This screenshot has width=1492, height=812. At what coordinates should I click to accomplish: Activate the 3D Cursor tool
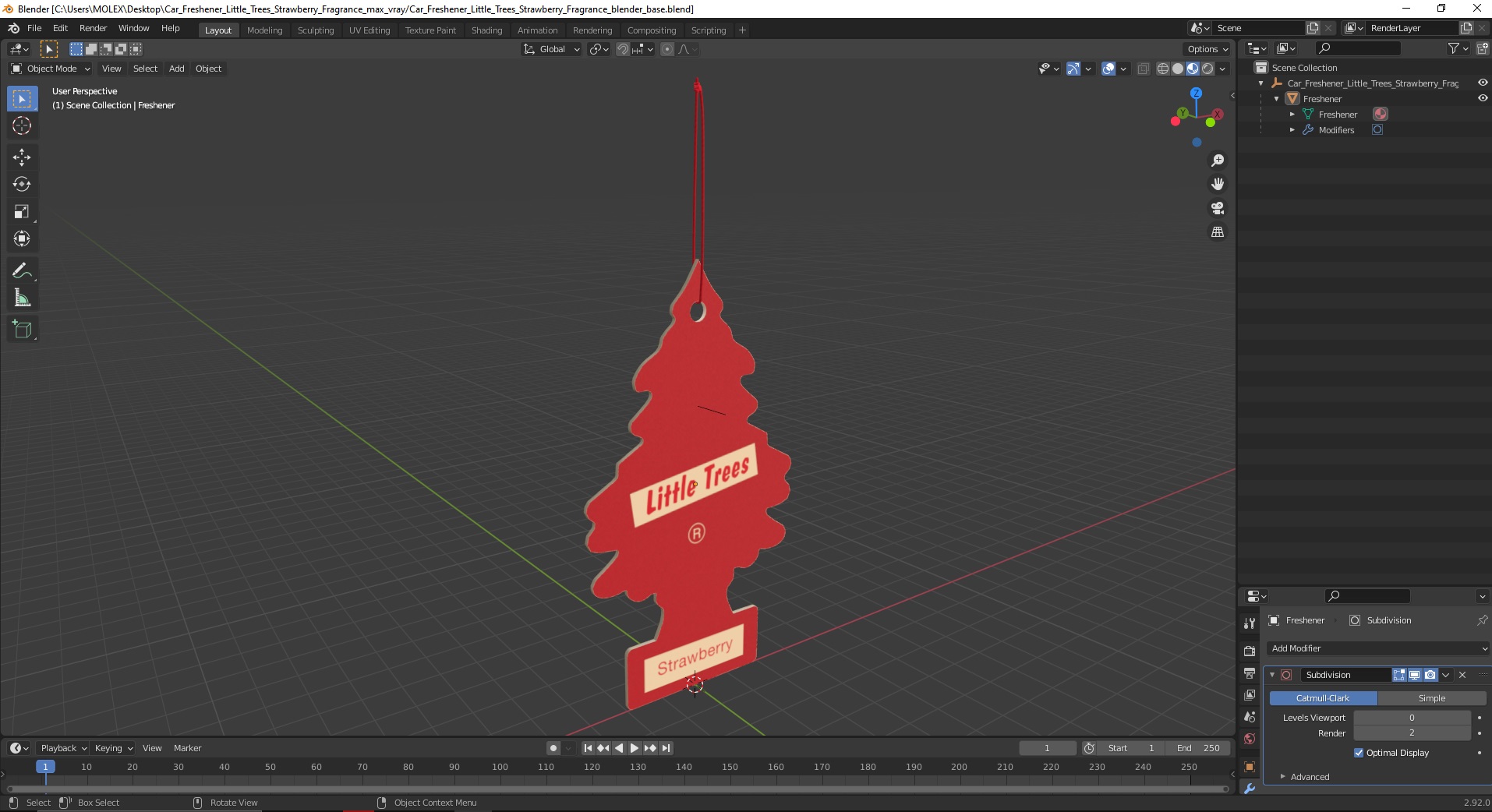point(22,125)
